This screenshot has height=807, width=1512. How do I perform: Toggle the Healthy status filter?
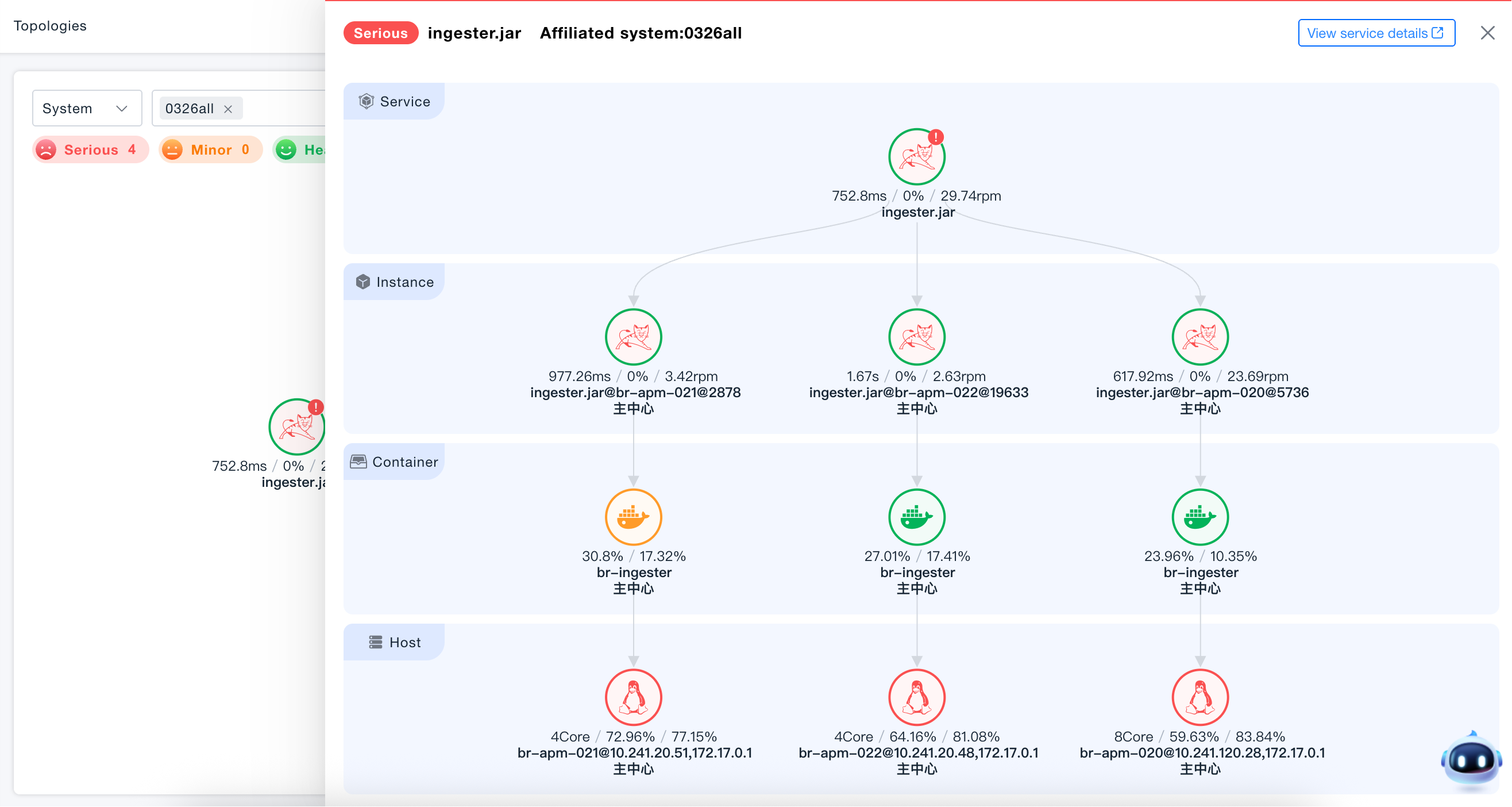299,150
